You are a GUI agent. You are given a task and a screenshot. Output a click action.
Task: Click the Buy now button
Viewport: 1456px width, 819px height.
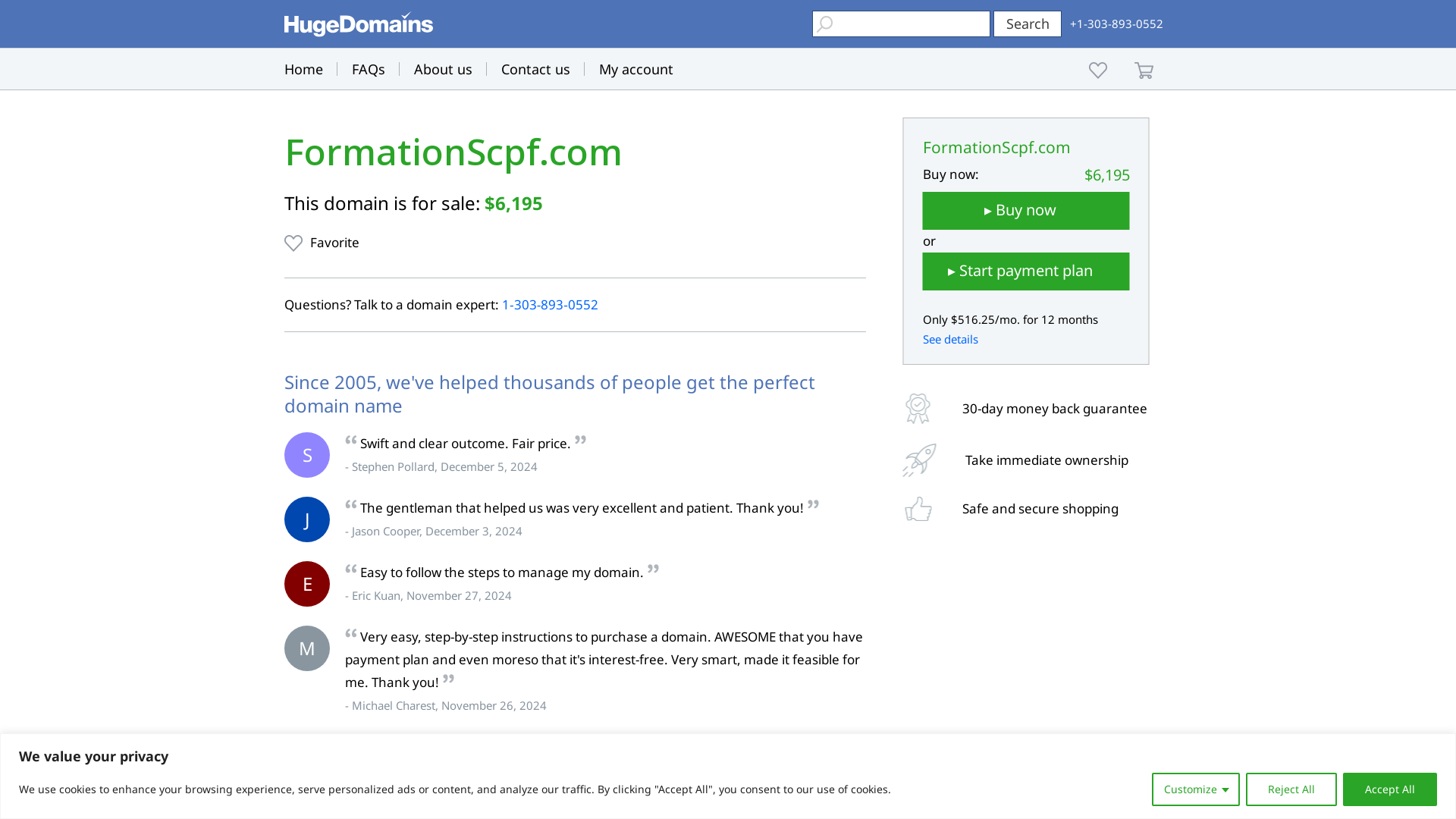tap(1025, 210)
